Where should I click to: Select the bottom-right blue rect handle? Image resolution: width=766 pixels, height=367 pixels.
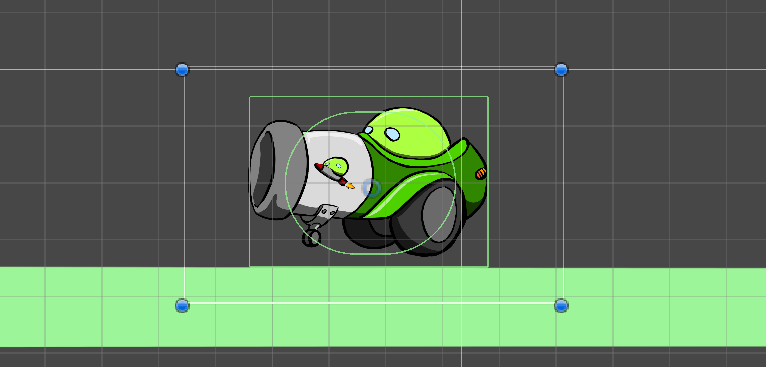pyautogui.click(x=561, y=306)
